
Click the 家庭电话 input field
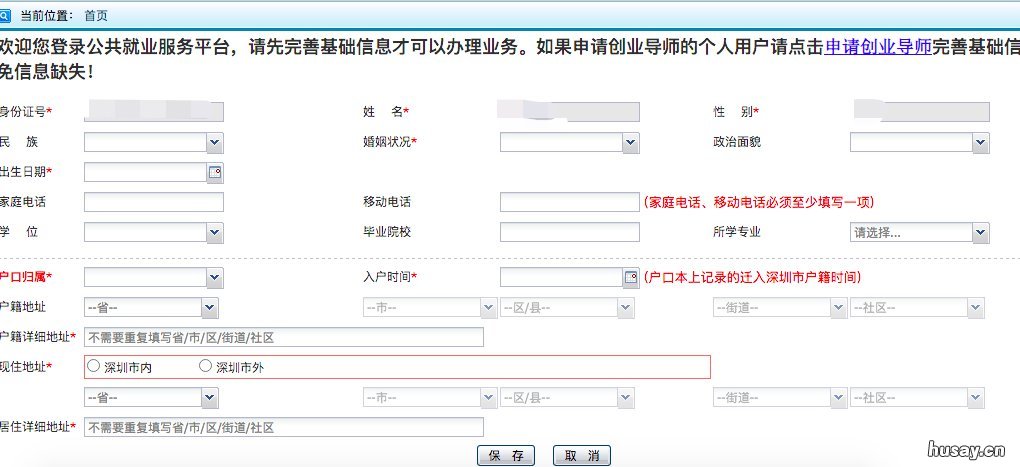[154, 202]
